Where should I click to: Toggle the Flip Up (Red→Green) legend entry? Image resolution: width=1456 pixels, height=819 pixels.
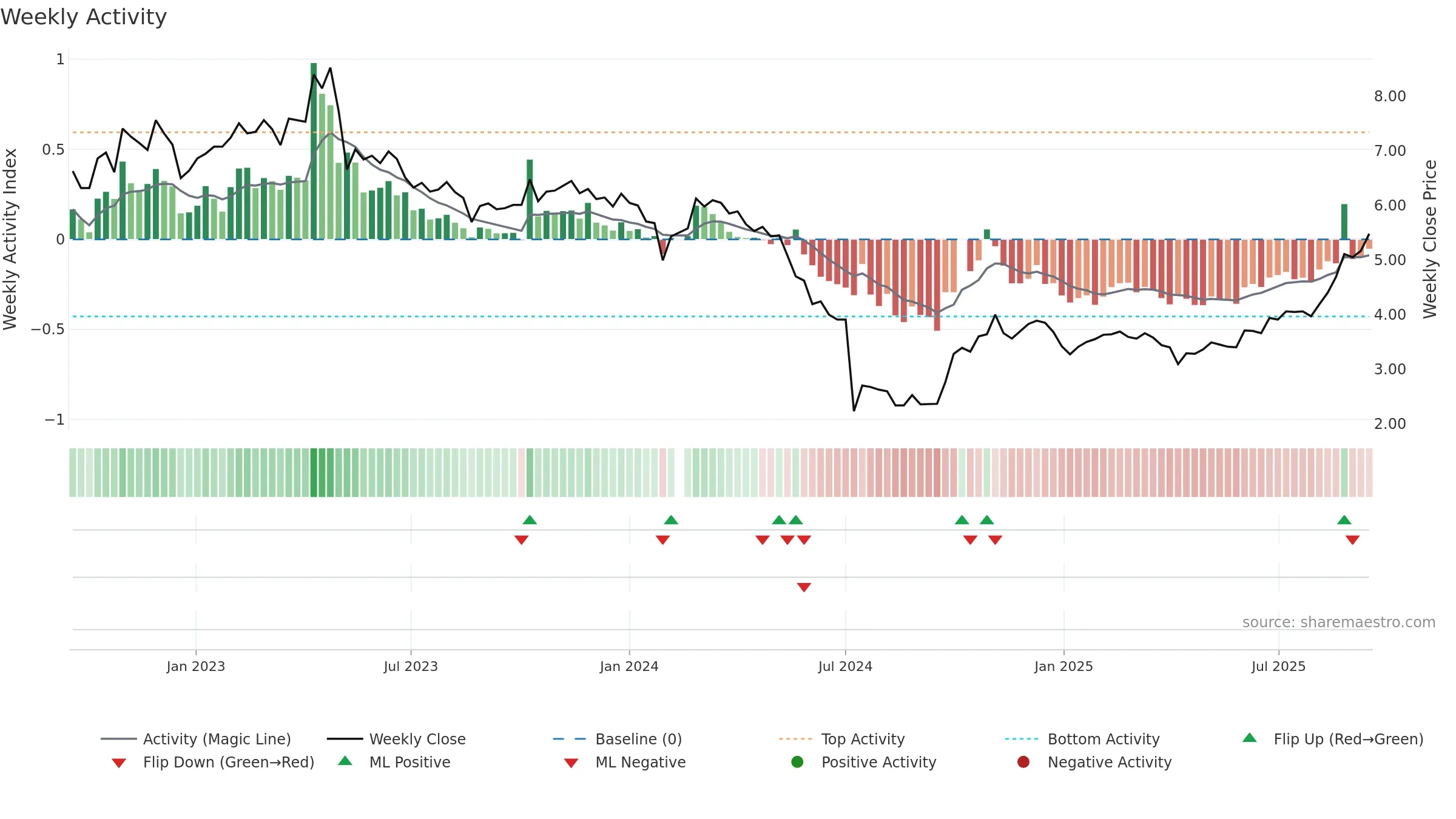point(1333,739)
